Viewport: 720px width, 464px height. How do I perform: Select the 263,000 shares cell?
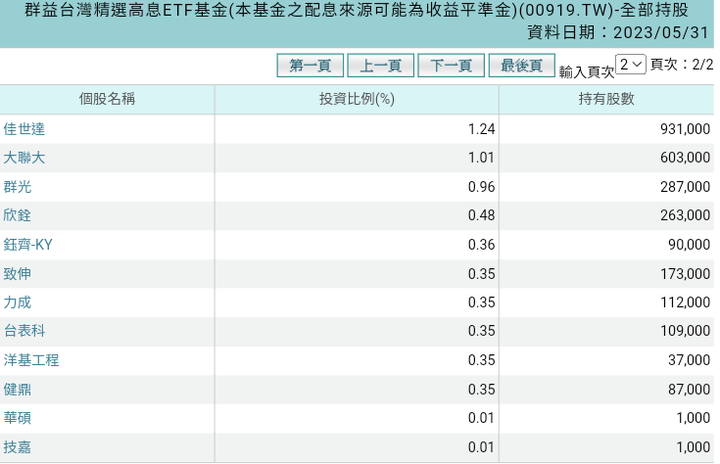pyautogui.click(x=606, y=215)
